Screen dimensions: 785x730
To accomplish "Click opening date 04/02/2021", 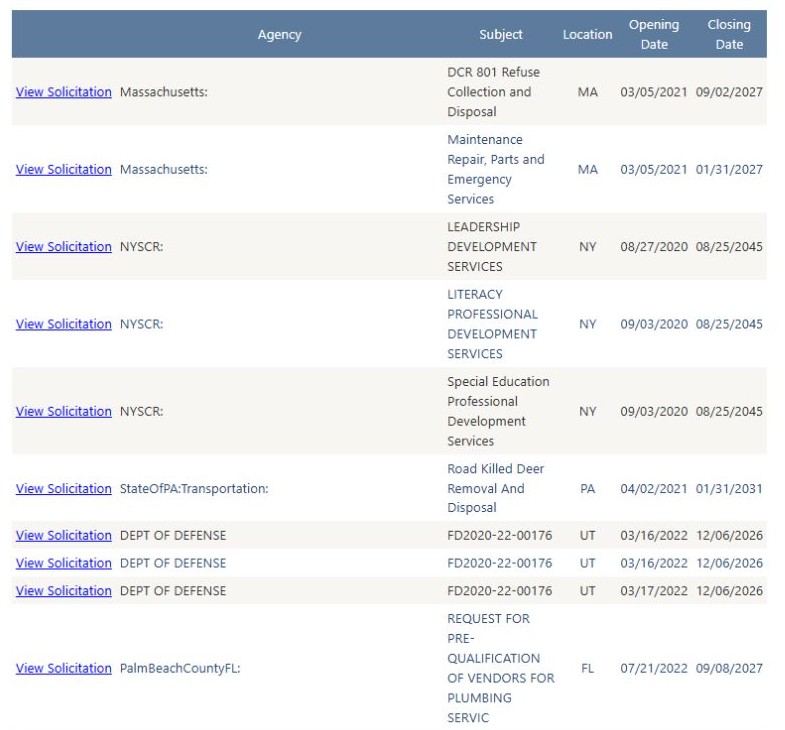I will [654, 489].
